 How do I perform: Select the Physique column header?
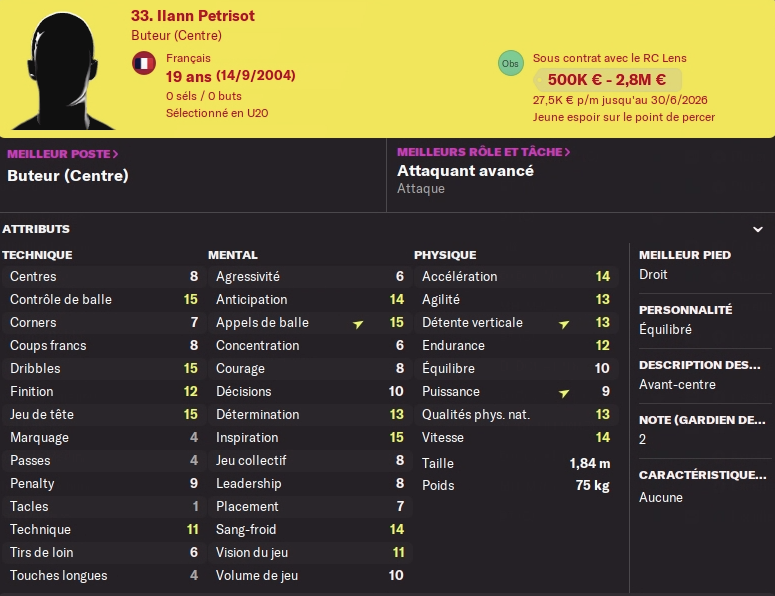point(445,255)
